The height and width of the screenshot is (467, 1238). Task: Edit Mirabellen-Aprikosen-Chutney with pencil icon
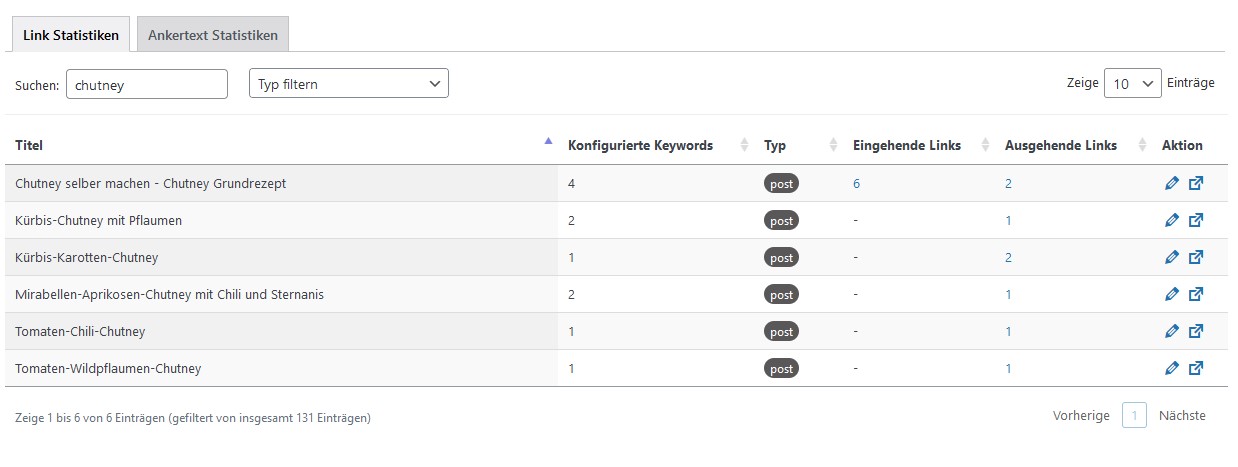click(1173, 295)
